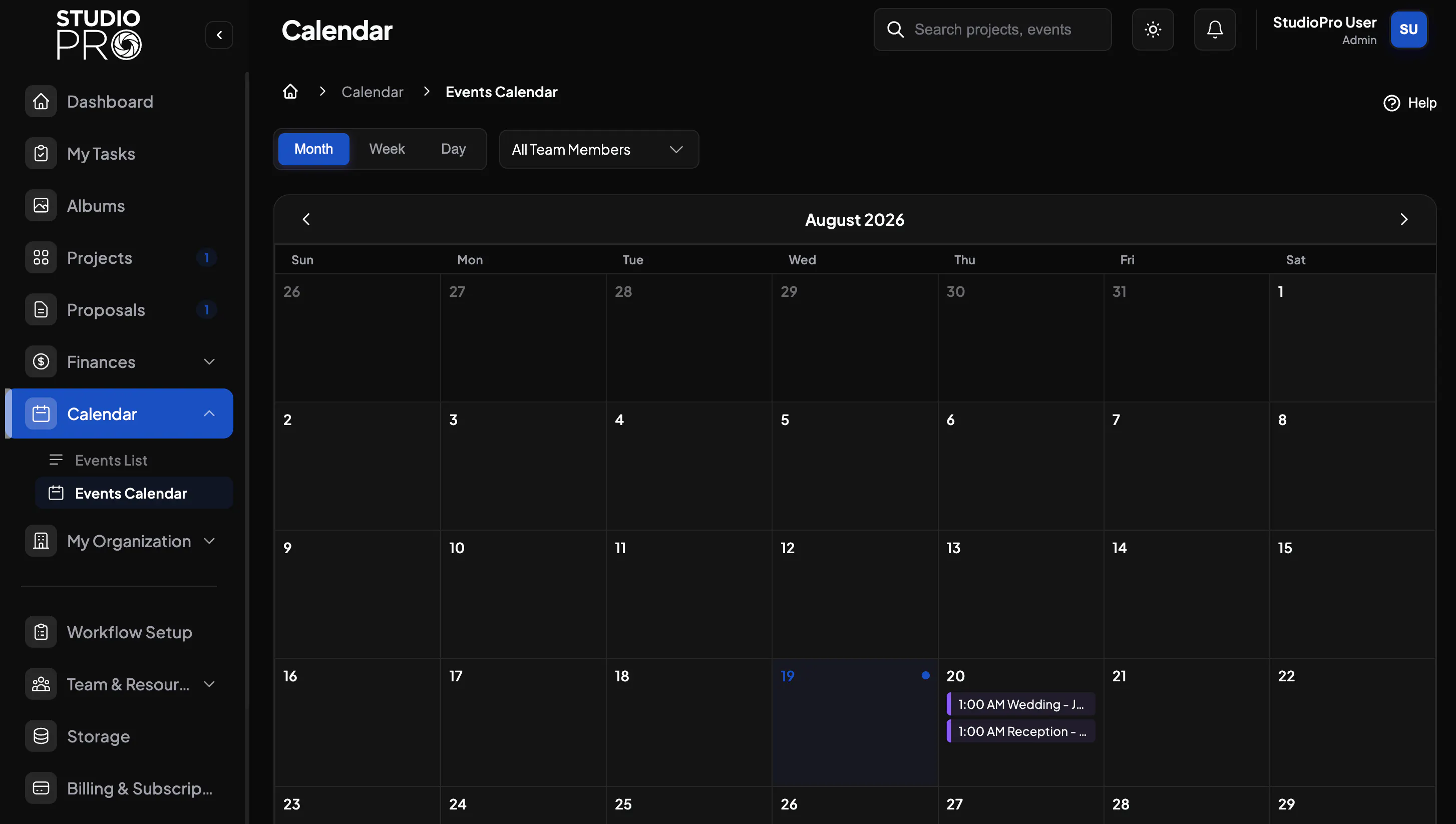The width and height of the screenshot is (1456, 824).
Task: Select date cell 25 on Tuesday
Action: [x=689, y=805]
